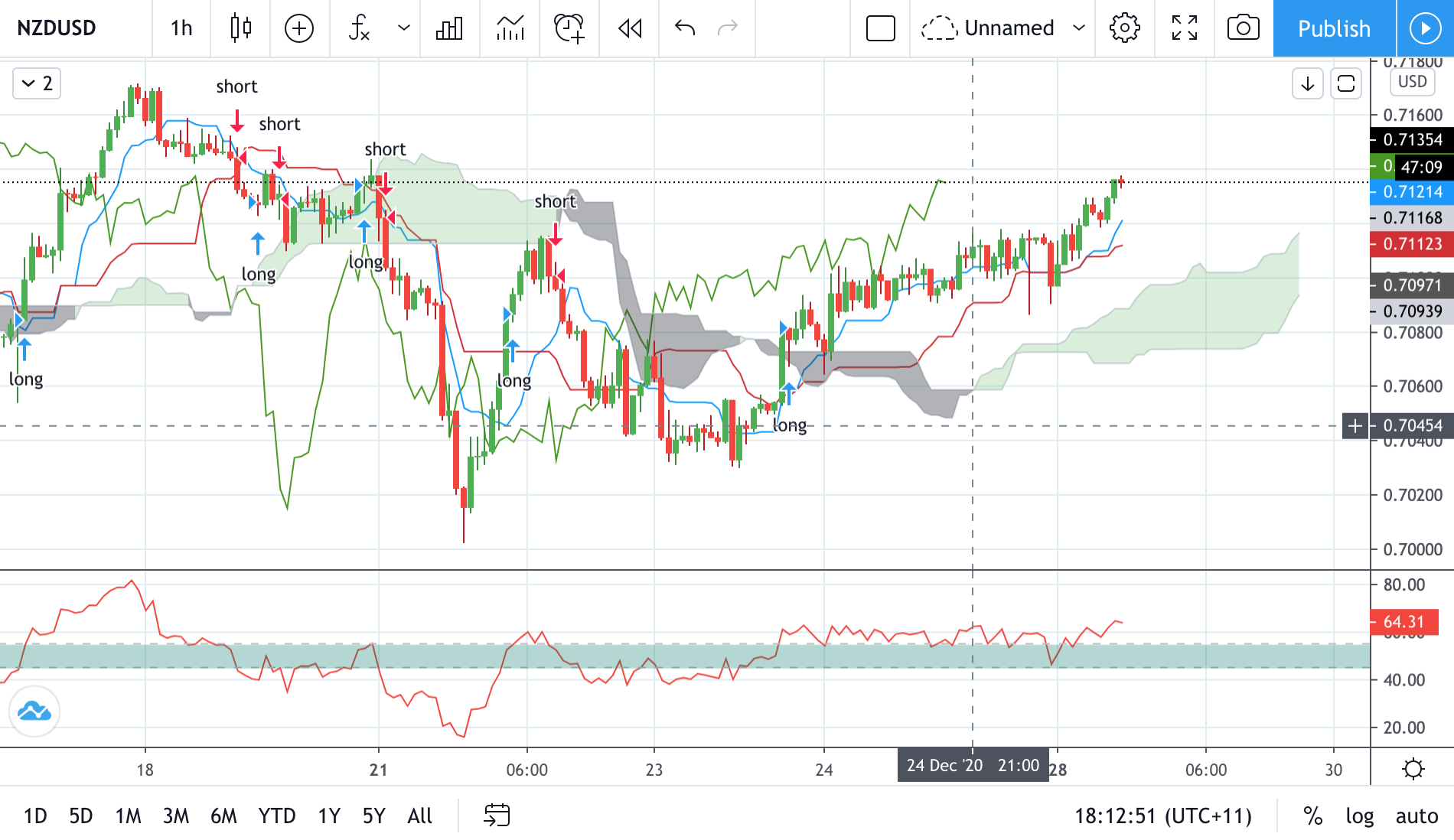The height and width of the screenshot is (840, 1454).
Task: Select the 6M date range
Action: (223, 816)
